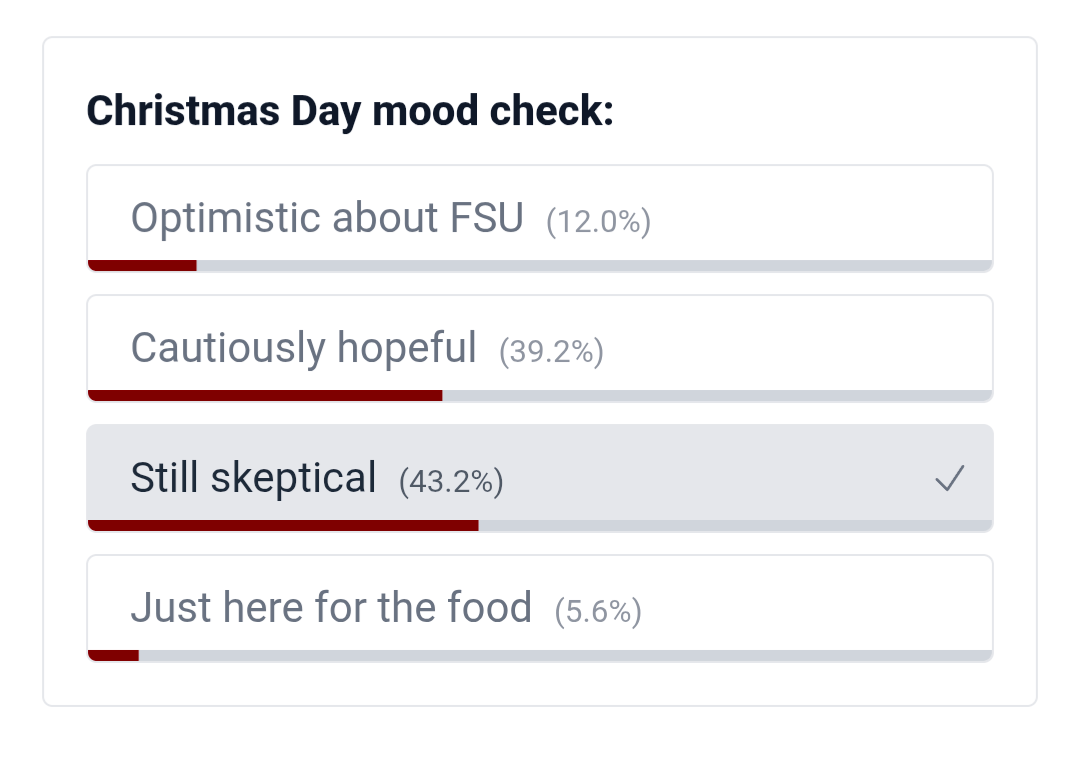This screenshot has width=1080, height=763.
Task: Click the "Still skeptical" option label
Action: tap(253, 478)
